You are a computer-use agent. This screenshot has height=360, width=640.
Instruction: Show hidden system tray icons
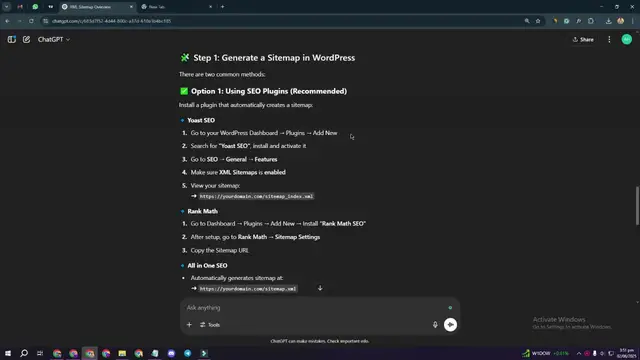coord(578,353)
